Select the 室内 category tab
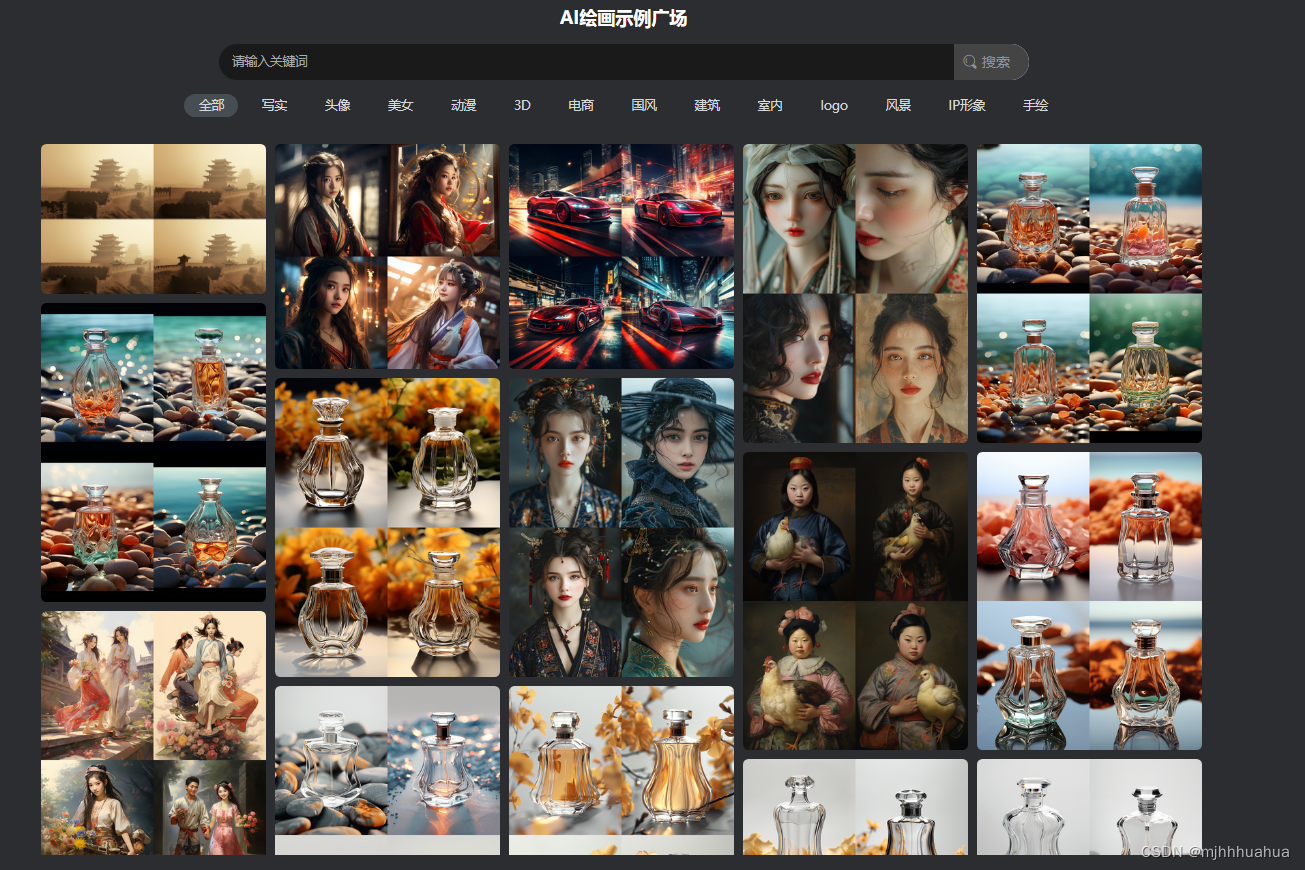1305x870 pixels. [770, 105]
